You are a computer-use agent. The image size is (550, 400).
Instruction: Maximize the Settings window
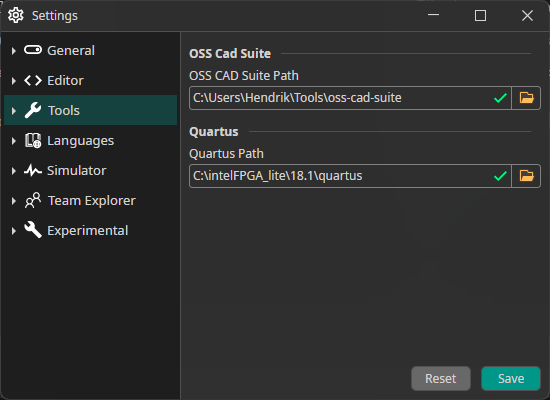point(480,15)
